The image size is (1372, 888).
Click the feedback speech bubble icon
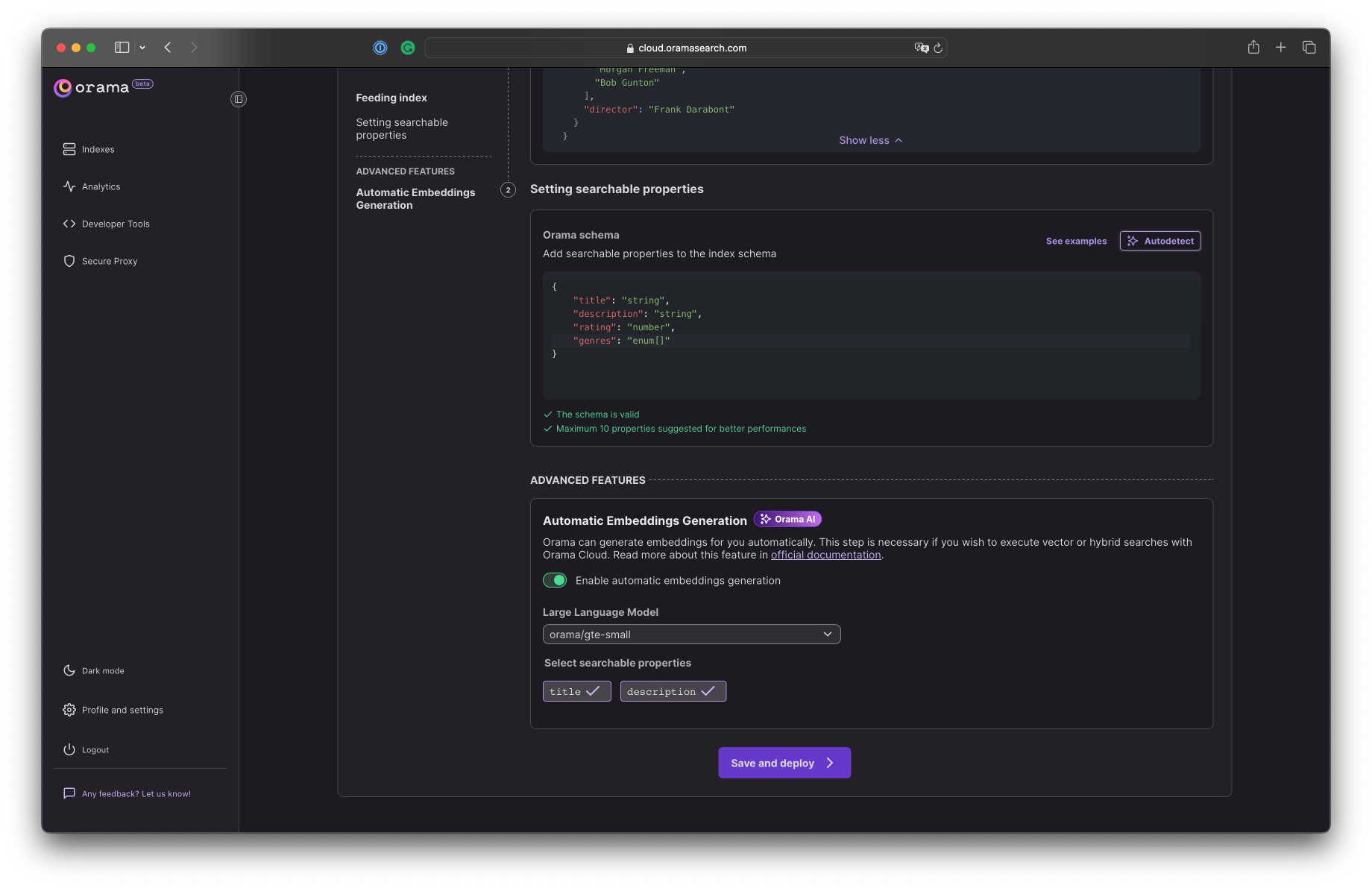pyautogui.click(x=69, y=793)
